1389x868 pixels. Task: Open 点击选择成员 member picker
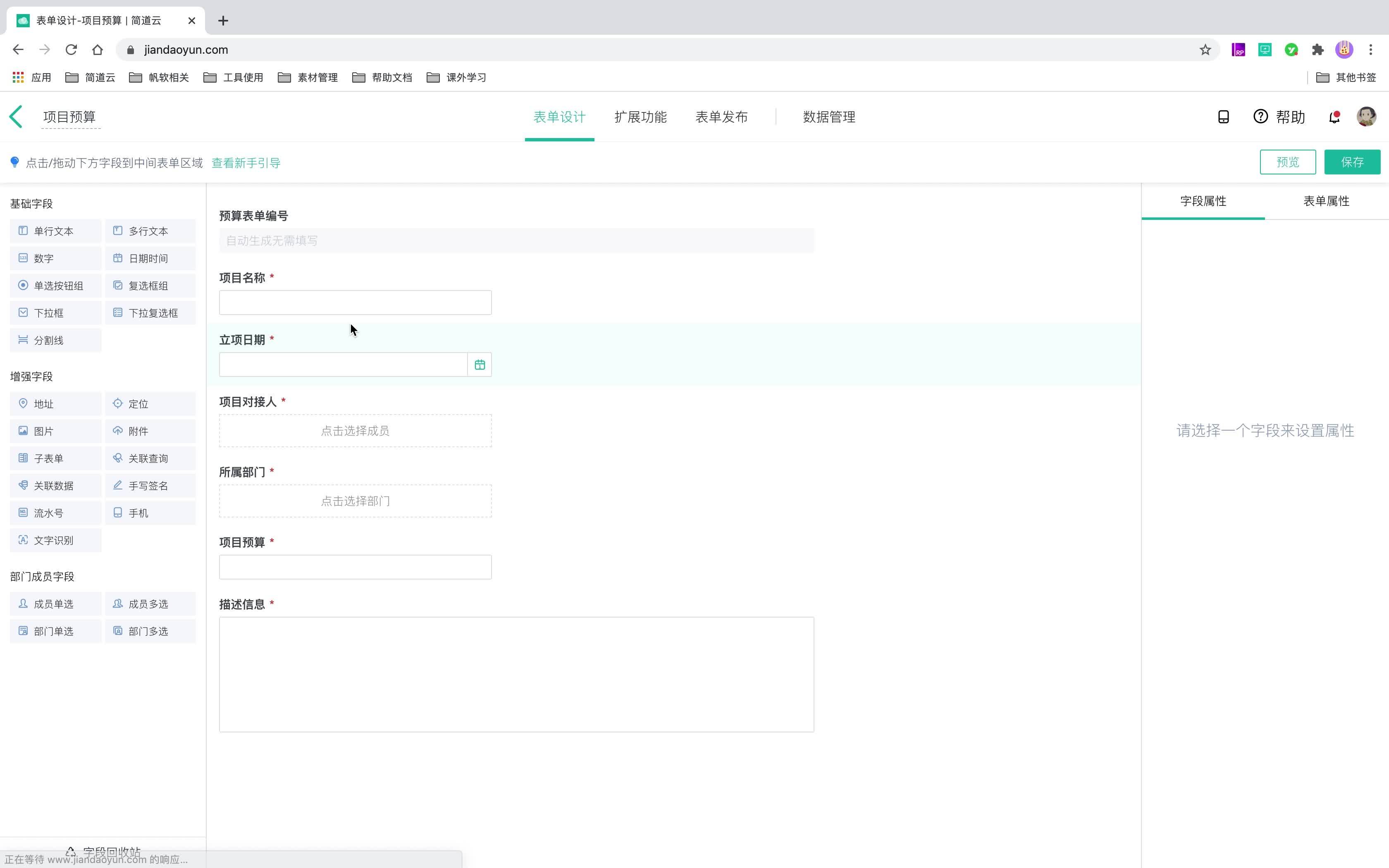point(355,431)
